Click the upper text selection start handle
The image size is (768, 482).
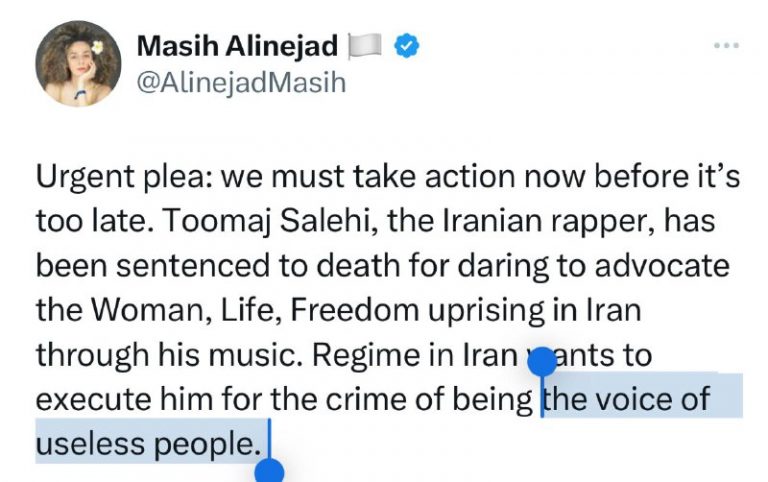pyautogui.click(x=542, y=362)
